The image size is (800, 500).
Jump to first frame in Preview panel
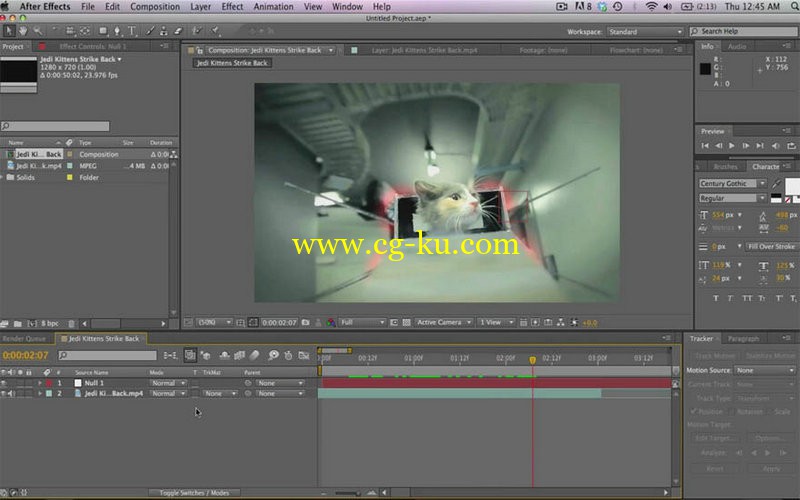pos(705,146)
